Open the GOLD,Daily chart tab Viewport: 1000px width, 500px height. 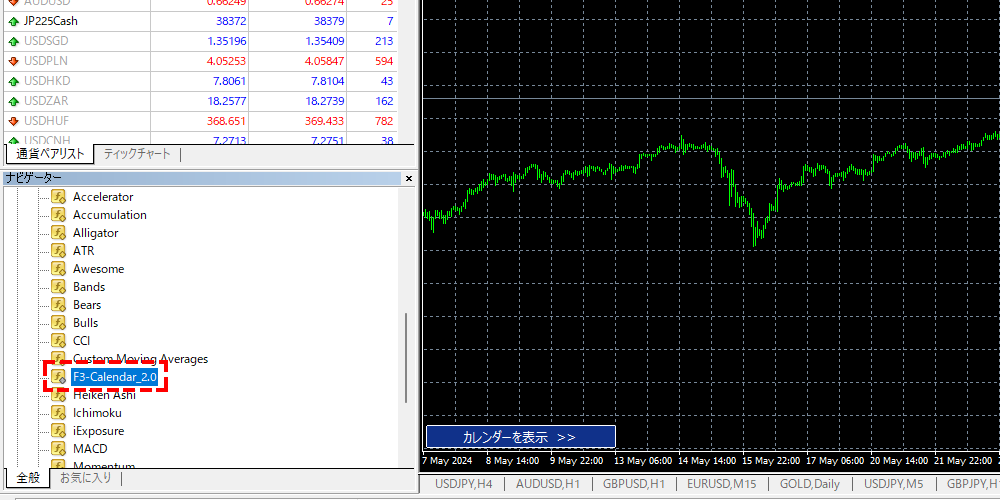coord(810,484)
